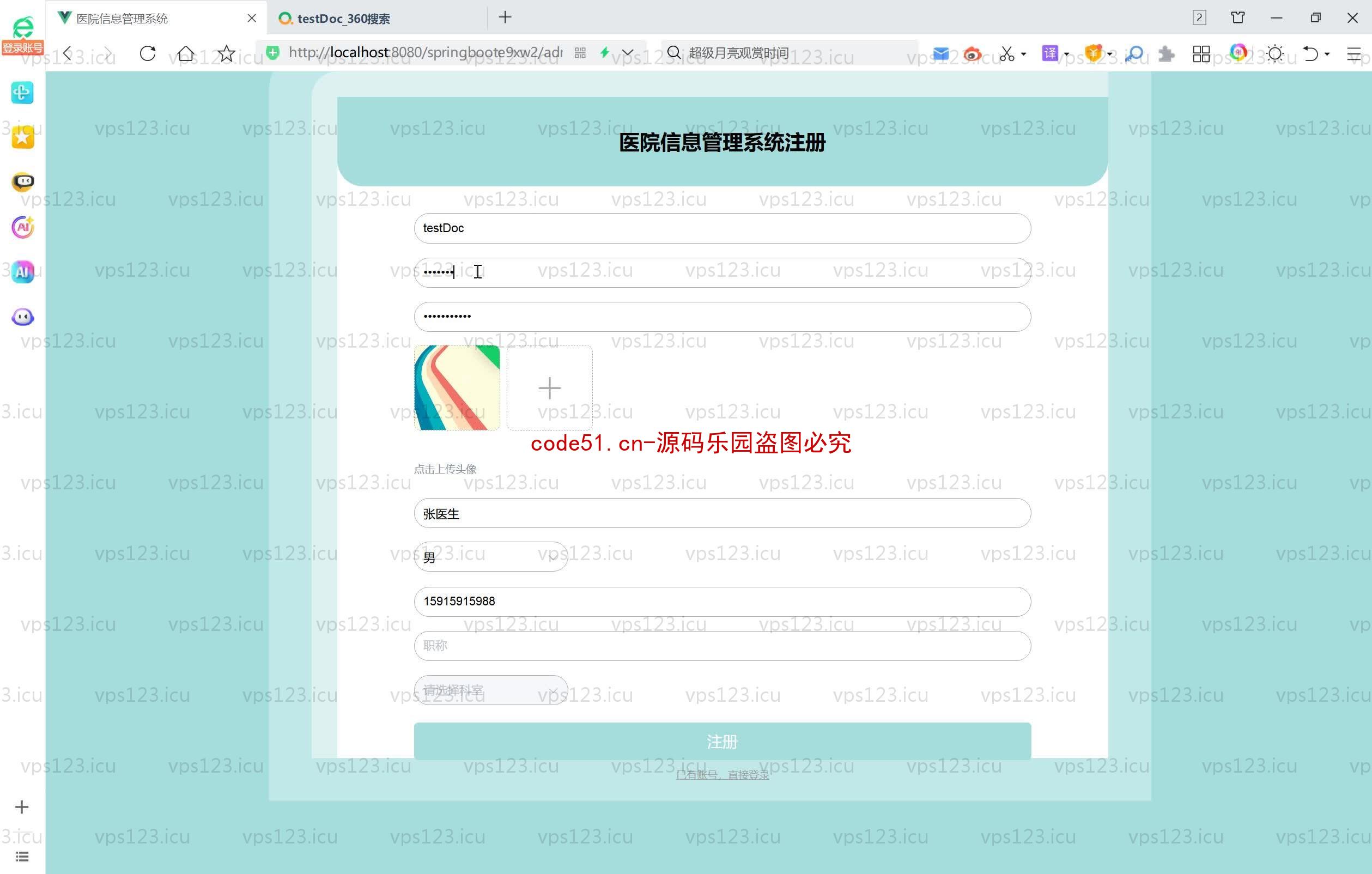Click the testDoc username input field
The width and height of the screenshot is (1372, 874).
pyautogui.click(x=722, y=228)
